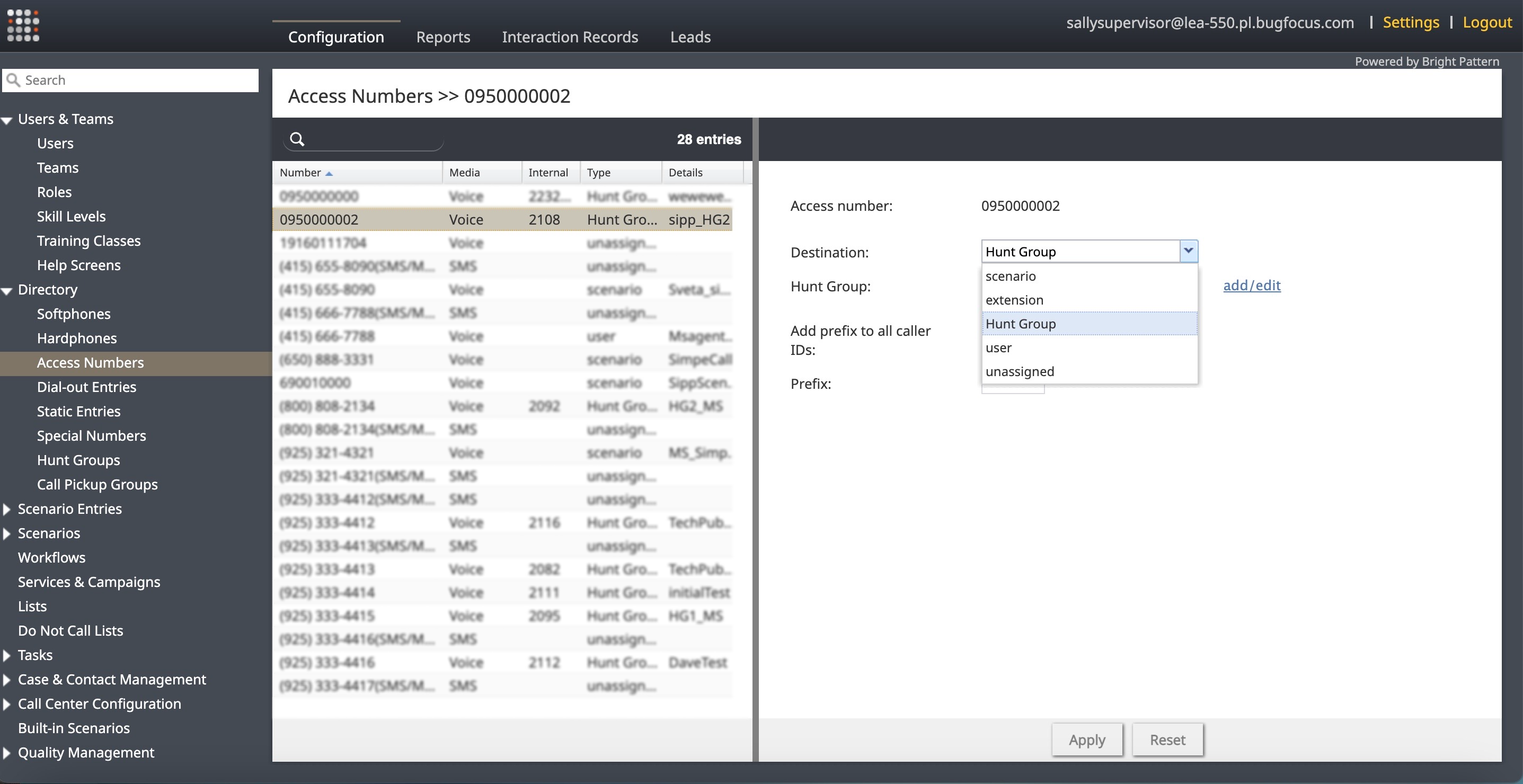Switch to the Reports tab
The width and height of the screenshot is (1523, 784).
(443, 37)
